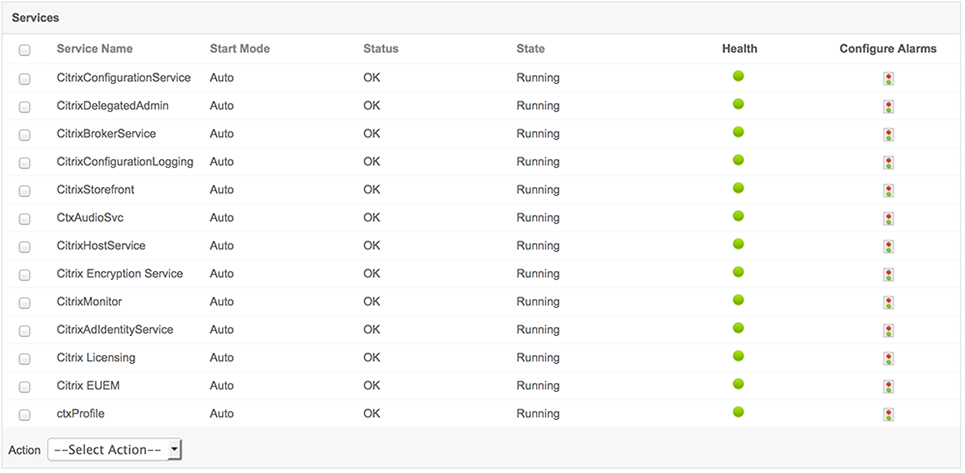Configure alarms for CitrixBrokerService
This screenshot has height=473, width=965.
click(888, 134)
